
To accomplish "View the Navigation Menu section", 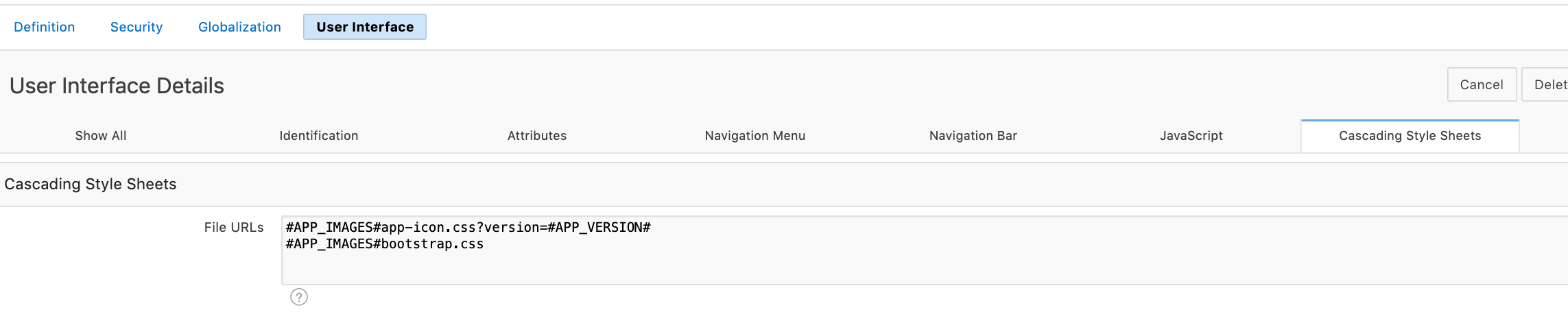I will point(755,136).
